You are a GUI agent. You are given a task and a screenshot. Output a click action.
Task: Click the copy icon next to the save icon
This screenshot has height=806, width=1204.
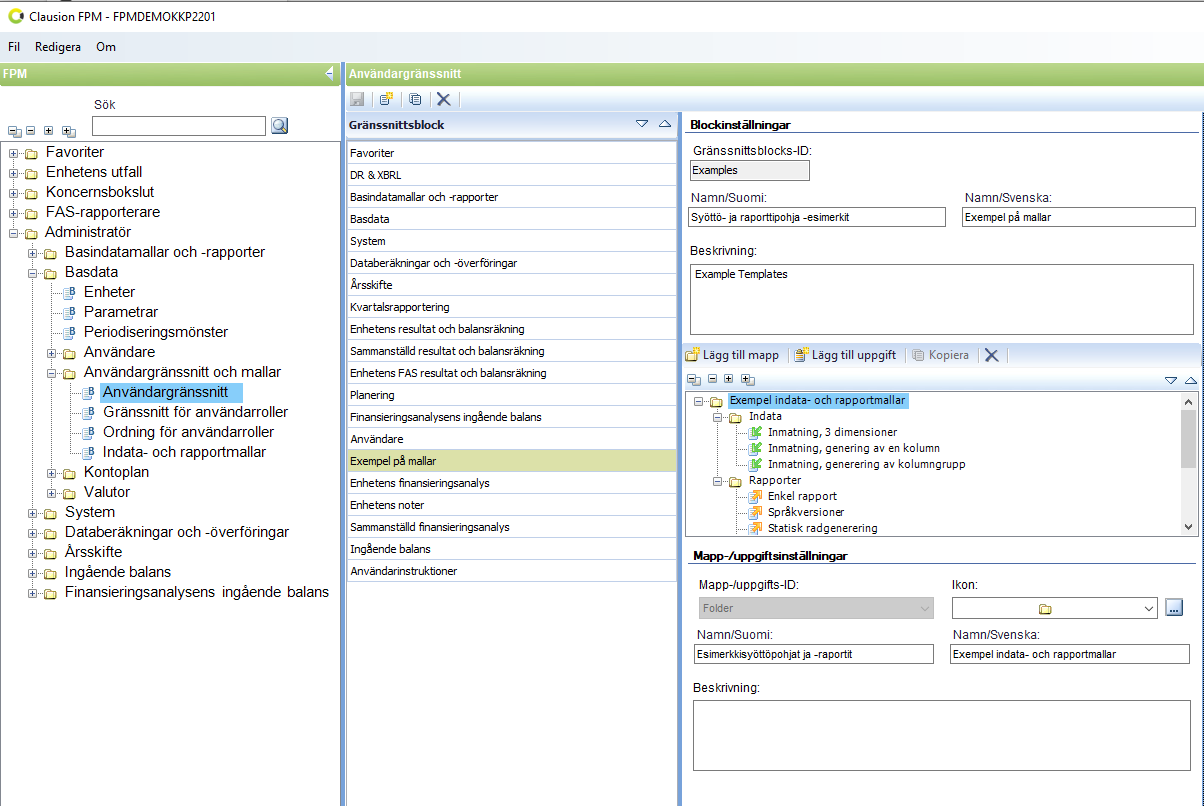coord(415,99)
